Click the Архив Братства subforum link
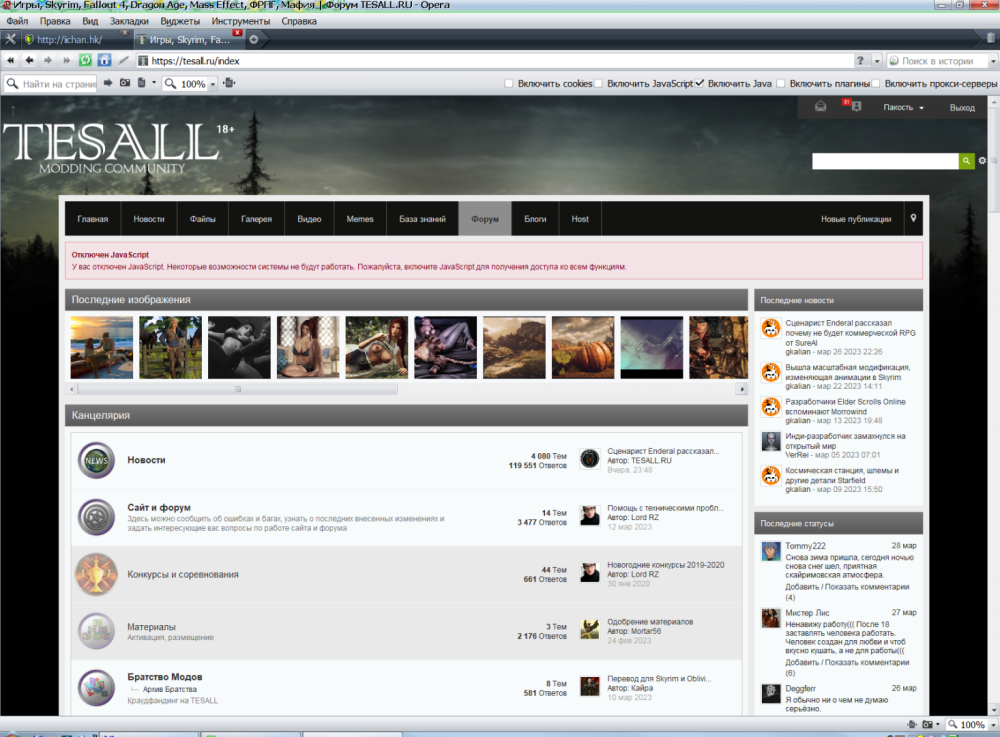The image size is (1000, 737). pyautogui.click(x=170, y=689)
